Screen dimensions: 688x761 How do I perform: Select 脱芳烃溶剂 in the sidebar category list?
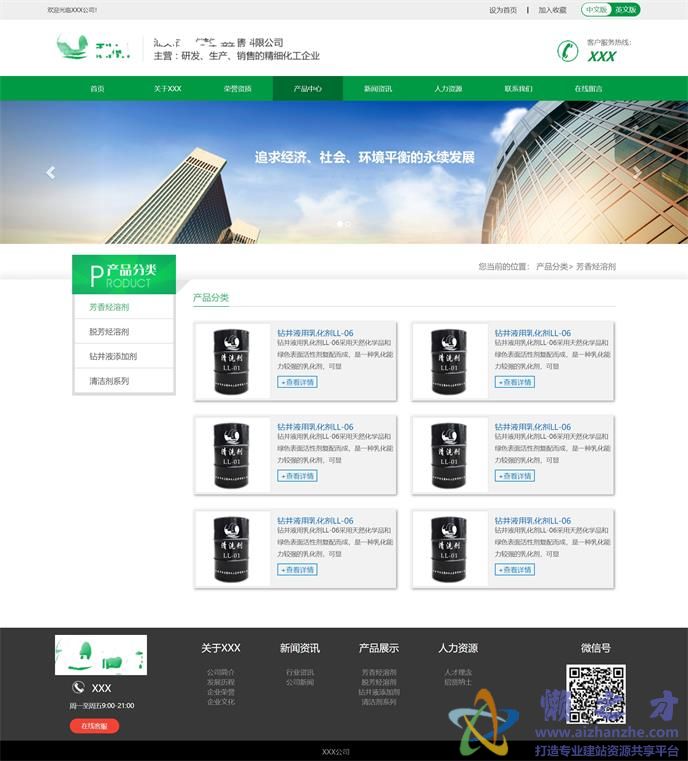coord(109,332)
